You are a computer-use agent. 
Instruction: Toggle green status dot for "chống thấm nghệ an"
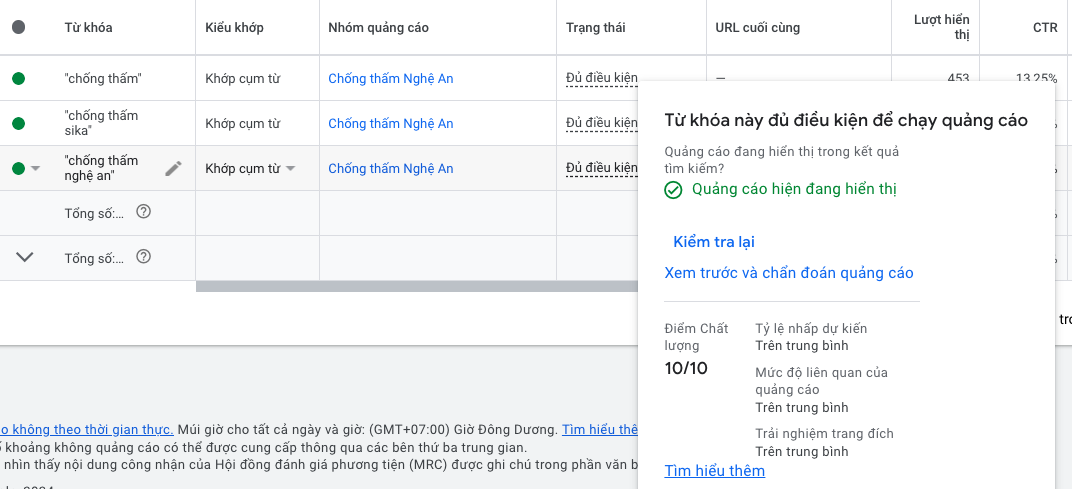click(x=19, y=169)
